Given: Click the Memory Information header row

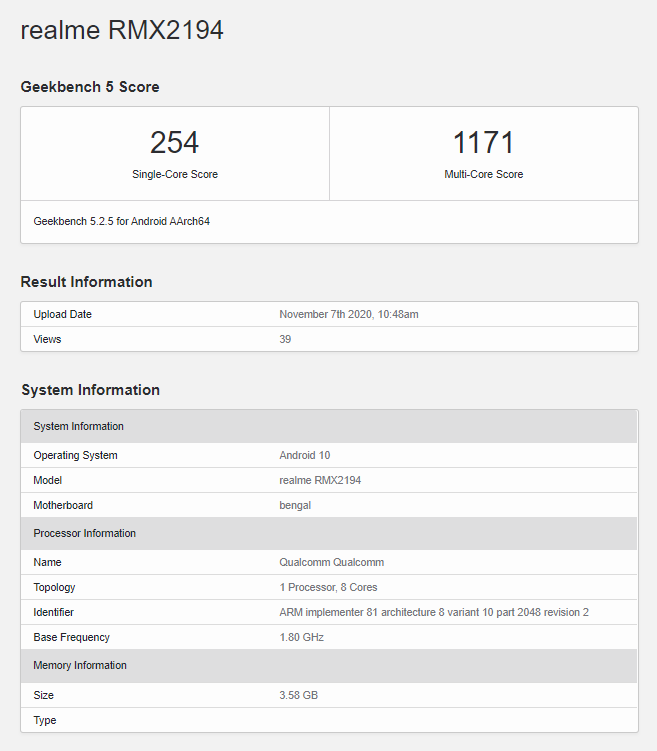Looking at the screenshot, I should point(329,666).
